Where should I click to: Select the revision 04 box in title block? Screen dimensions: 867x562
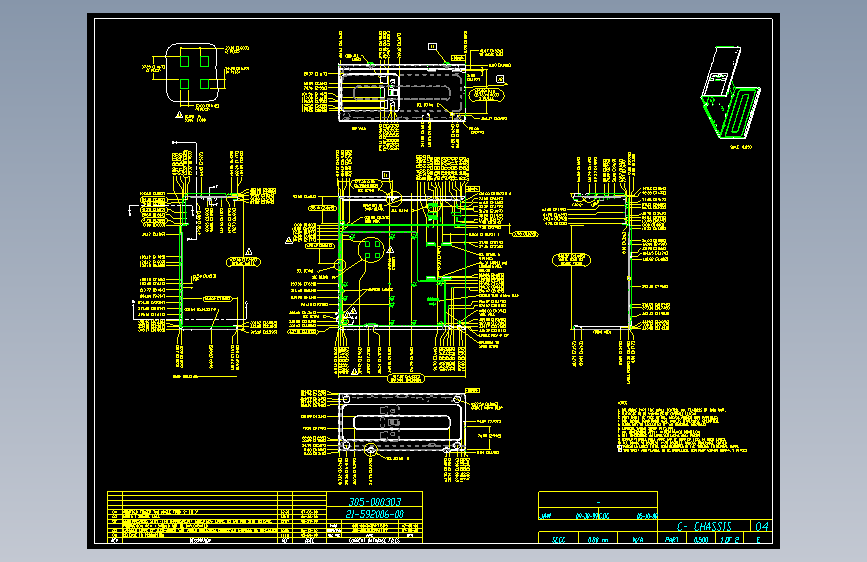coord(761,526)
